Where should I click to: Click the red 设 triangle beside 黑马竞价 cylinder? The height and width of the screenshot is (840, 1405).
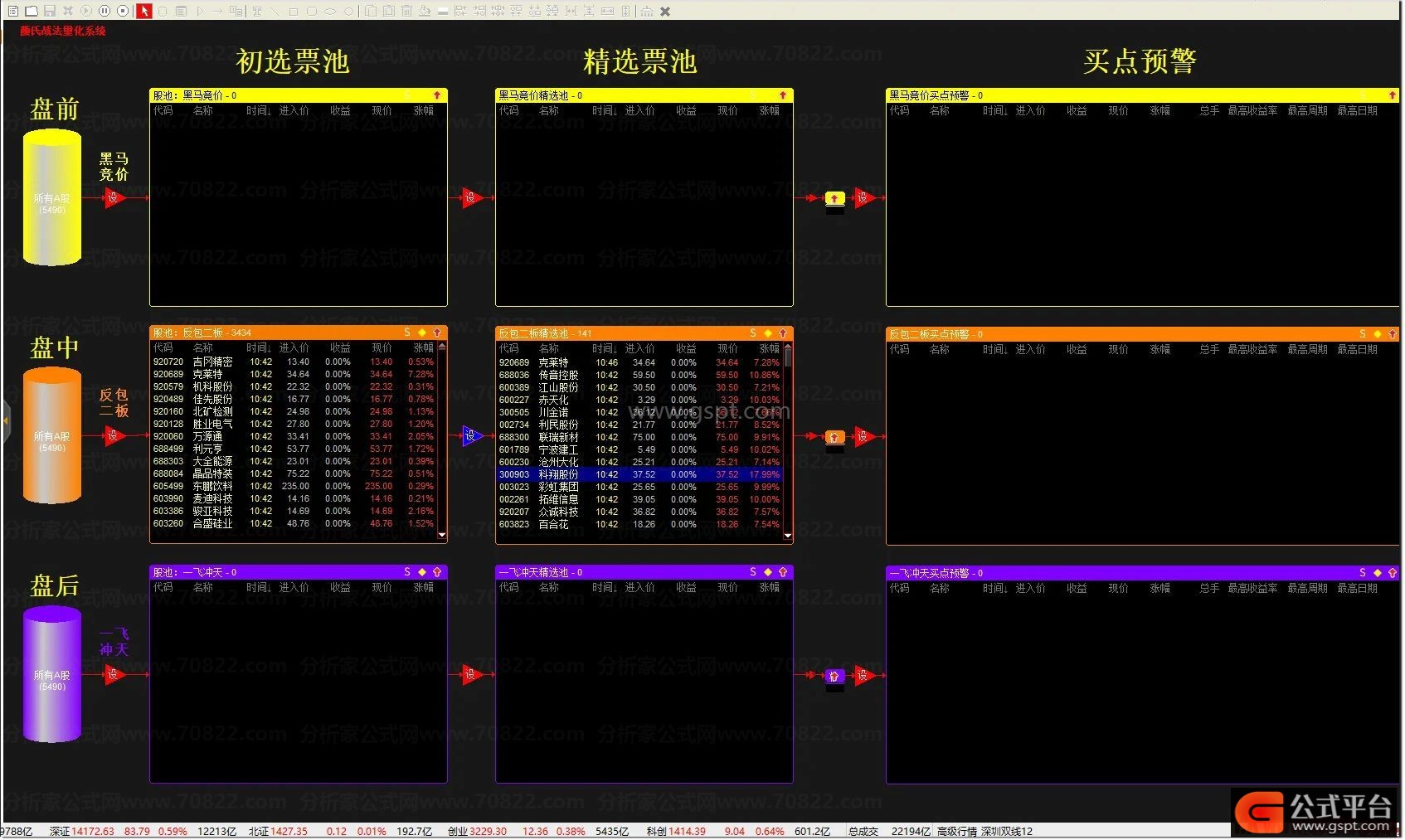pyautogui.click(x=114, y=198)
